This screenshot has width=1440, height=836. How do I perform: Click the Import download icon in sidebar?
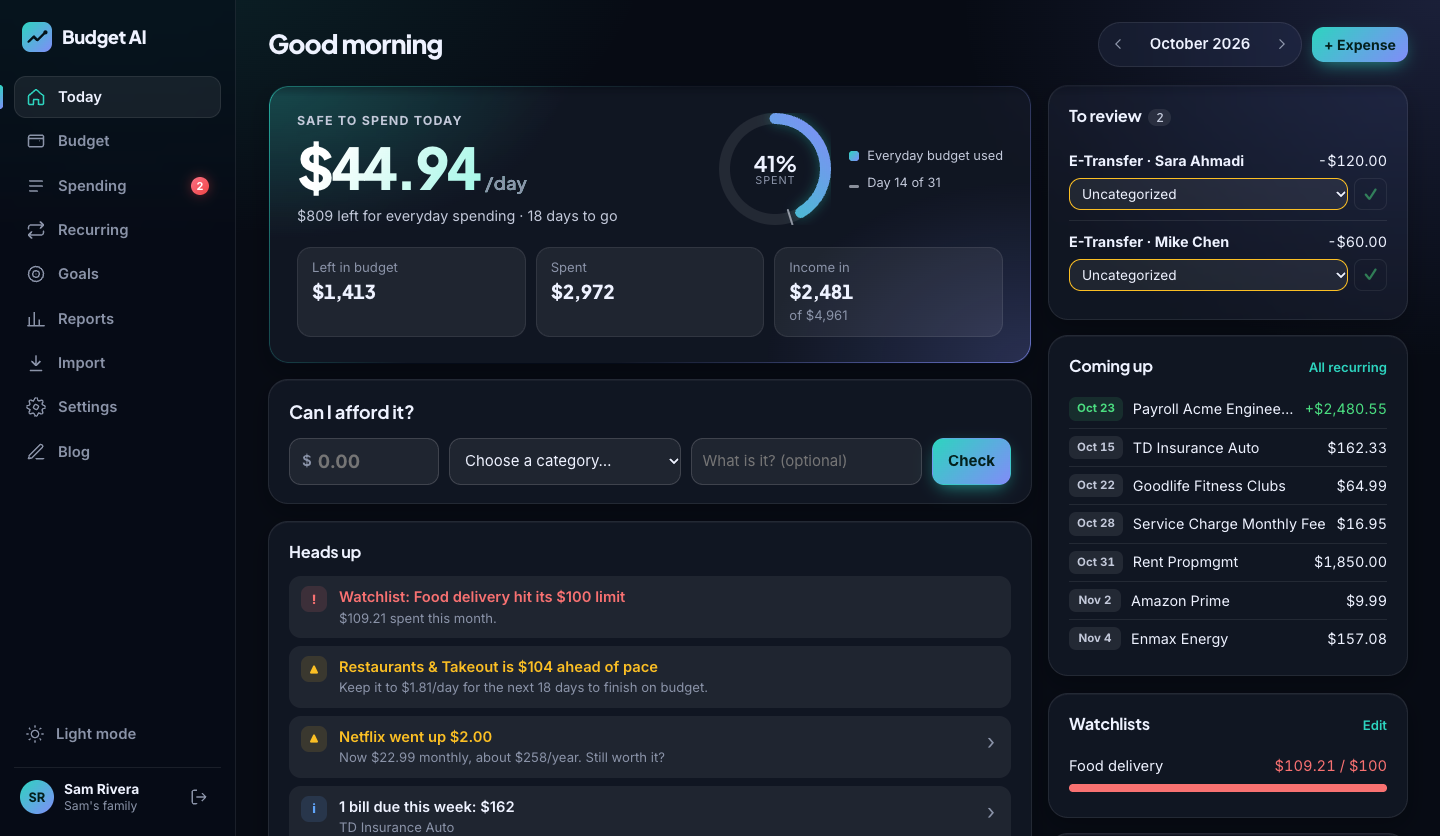(36, 363)
